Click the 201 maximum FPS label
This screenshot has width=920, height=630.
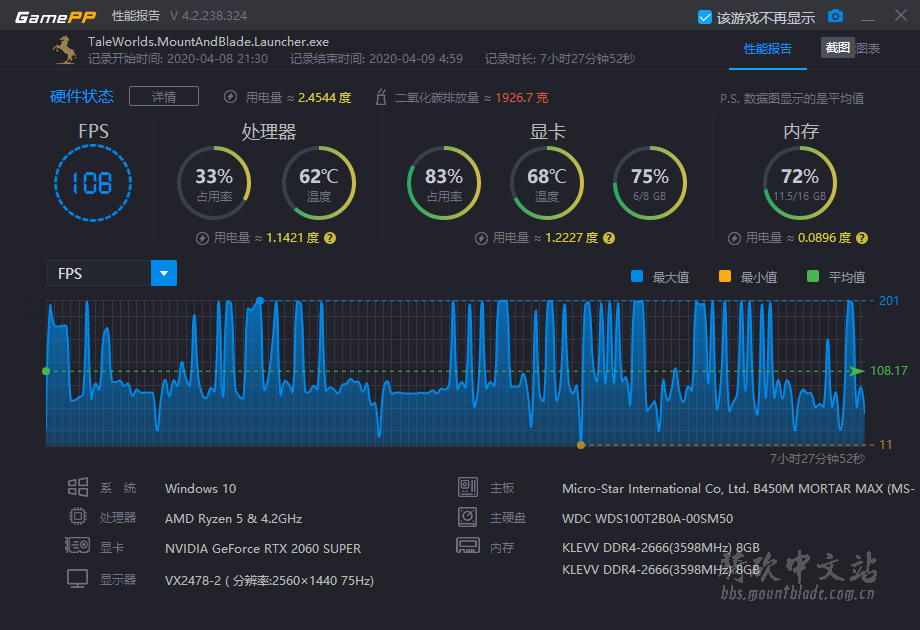[889, 300]
